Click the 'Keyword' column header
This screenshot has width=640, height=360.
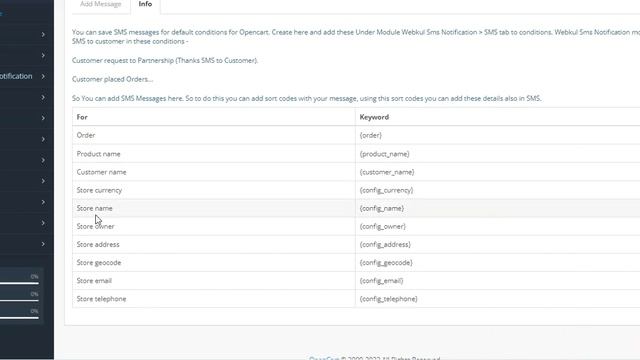pyautogui.click(x=374, y=117)
